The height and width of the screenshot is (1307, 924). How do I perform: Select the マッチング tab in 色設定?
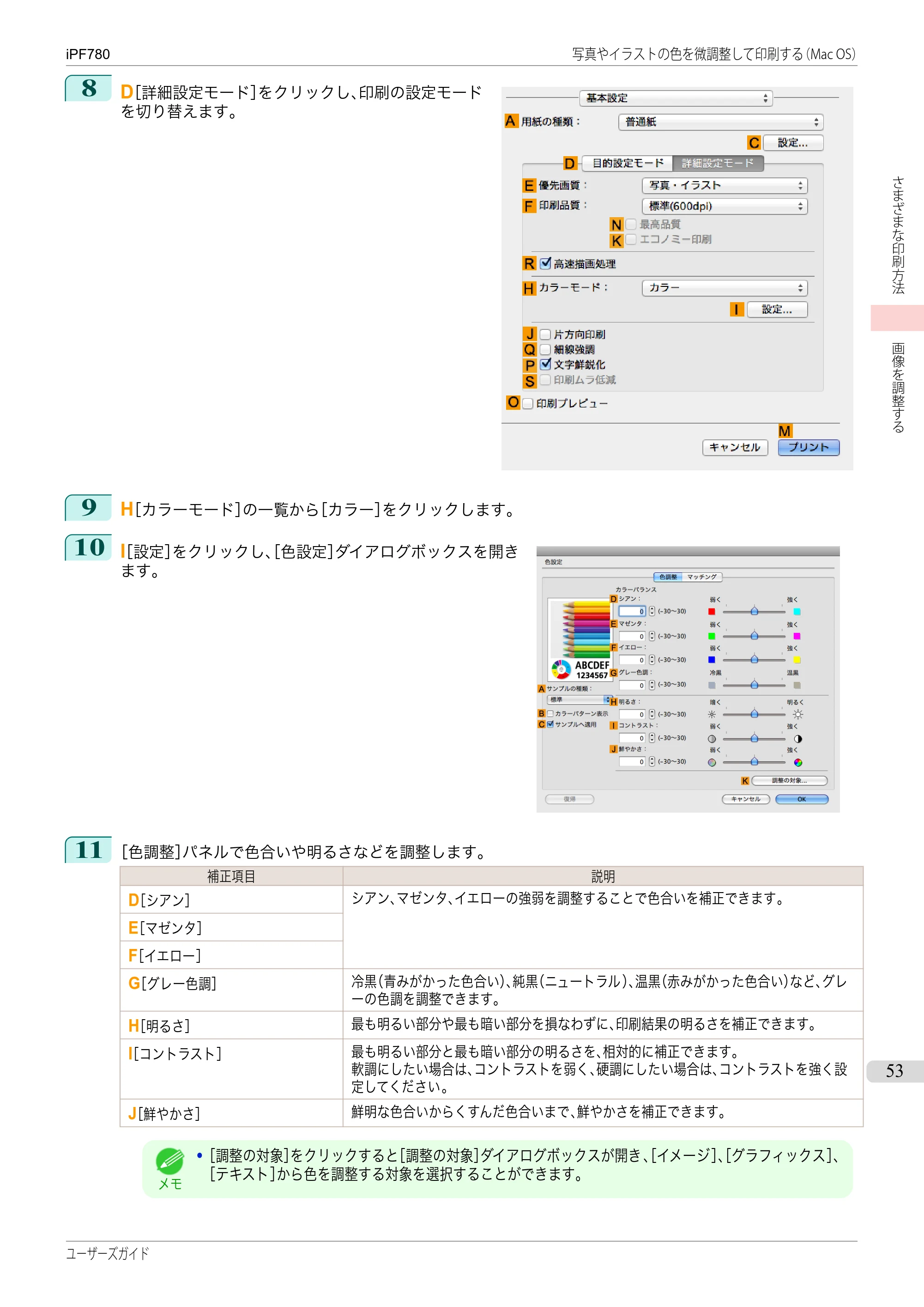tap(701, 577)
